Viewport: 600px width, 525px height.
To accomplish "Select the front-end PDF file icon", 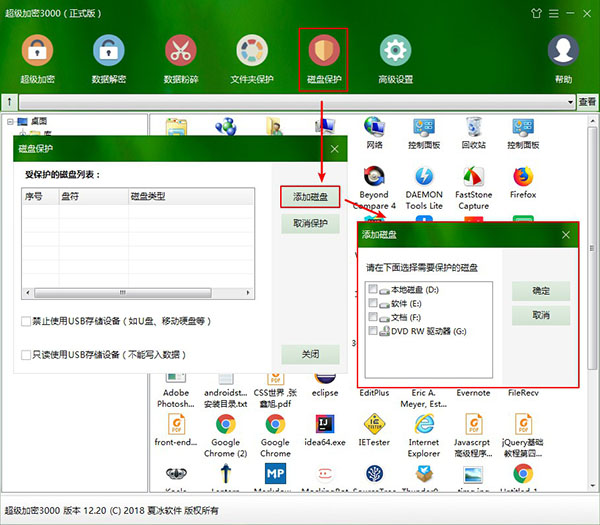I will (176, 430).
